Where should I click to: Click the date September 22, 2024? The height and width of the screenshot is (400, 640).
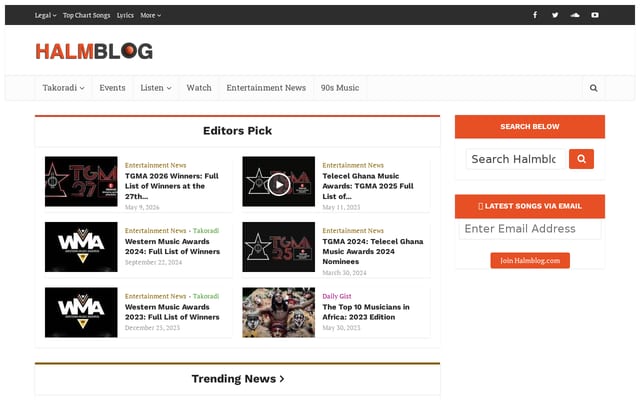tap(153, 262)
